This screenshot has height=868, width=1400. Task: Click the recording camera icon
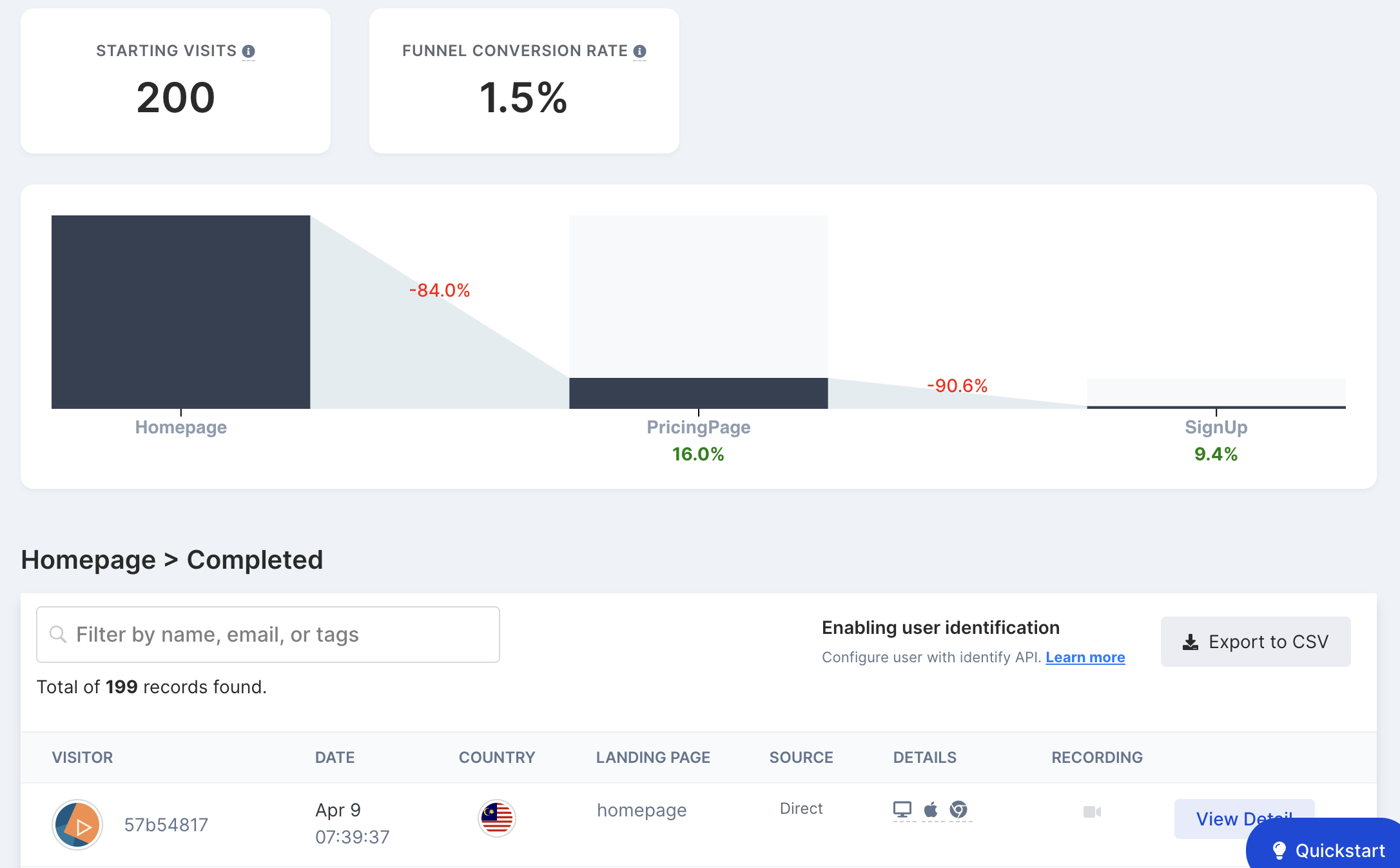coord(1092,811)
